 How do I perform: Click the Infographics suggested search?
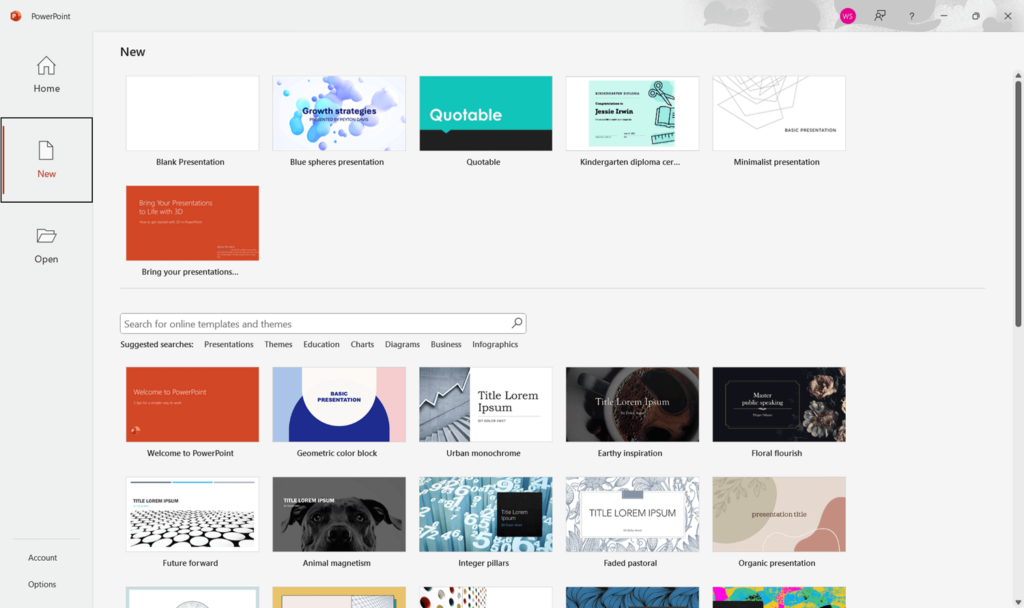[494, 344]
